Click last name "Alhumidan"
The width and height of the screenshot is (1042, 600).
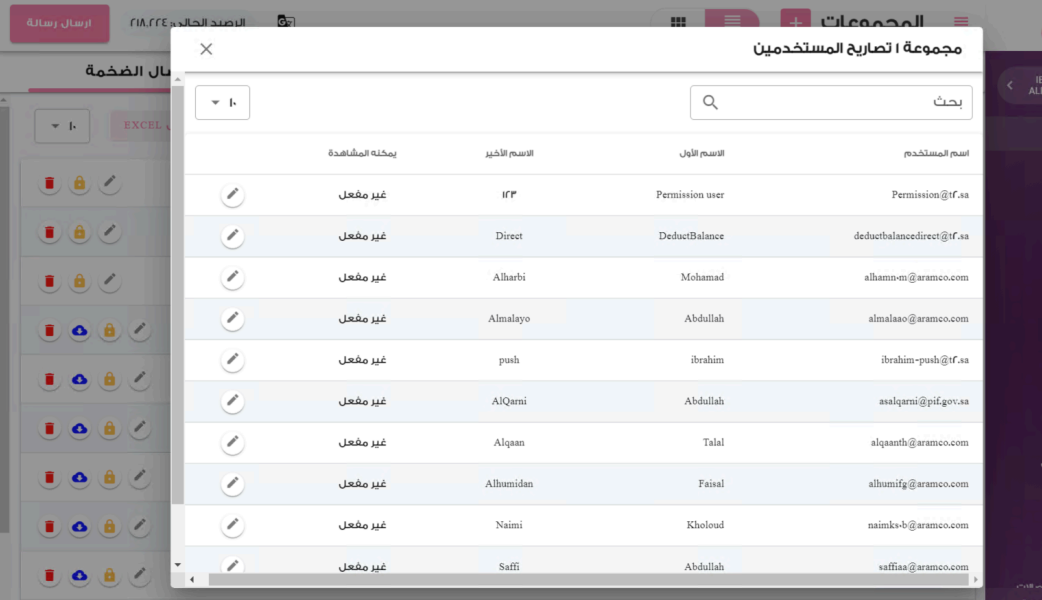pyautogui.click(x=509, y=484)
